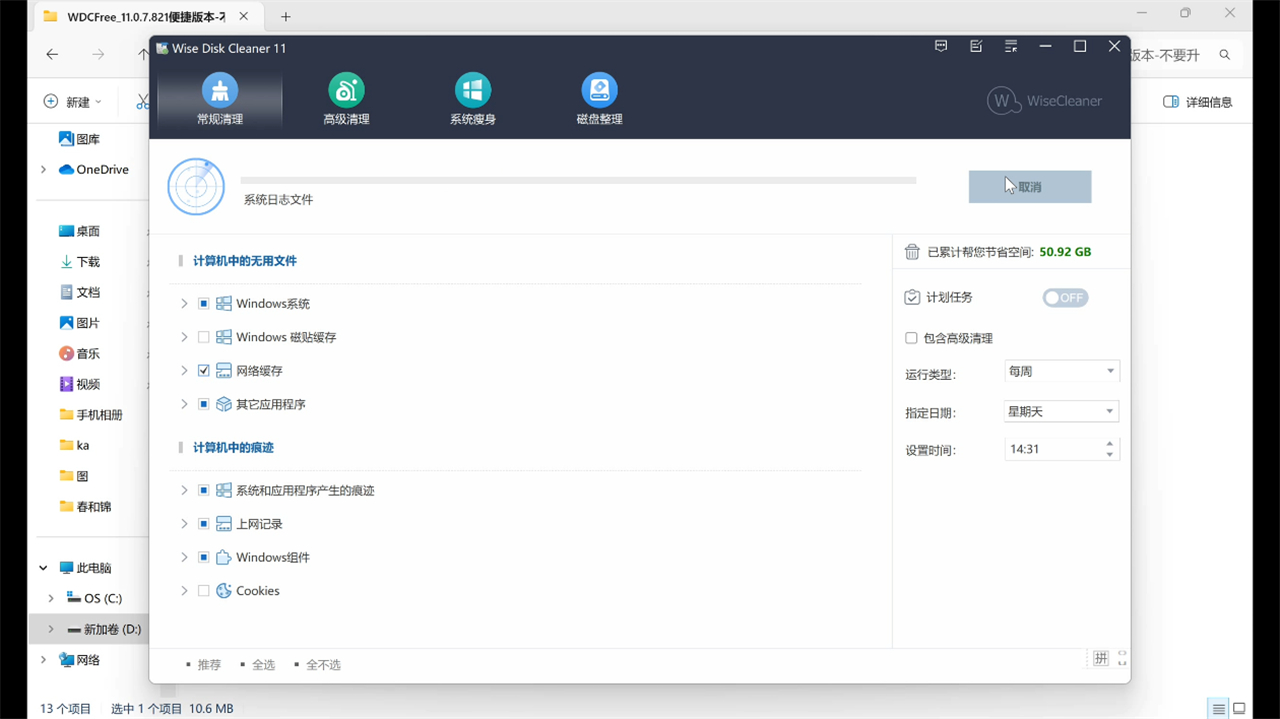1280x719 pixels.
Task: Click Explorer back navigation arrow
Action: [52, 55]
